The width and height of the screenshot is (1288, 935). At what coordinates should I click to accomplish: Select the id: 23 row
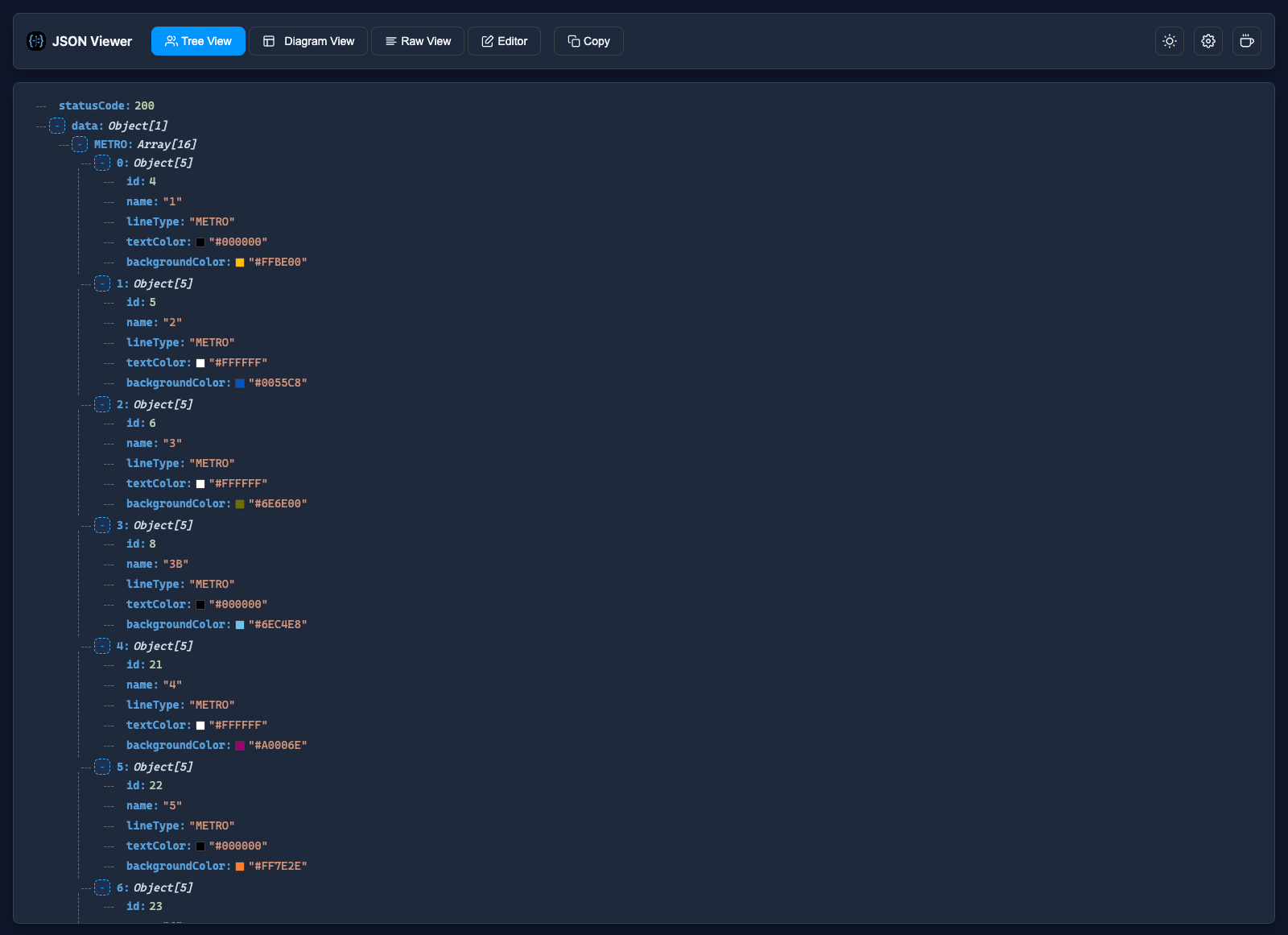coord(144,906)
